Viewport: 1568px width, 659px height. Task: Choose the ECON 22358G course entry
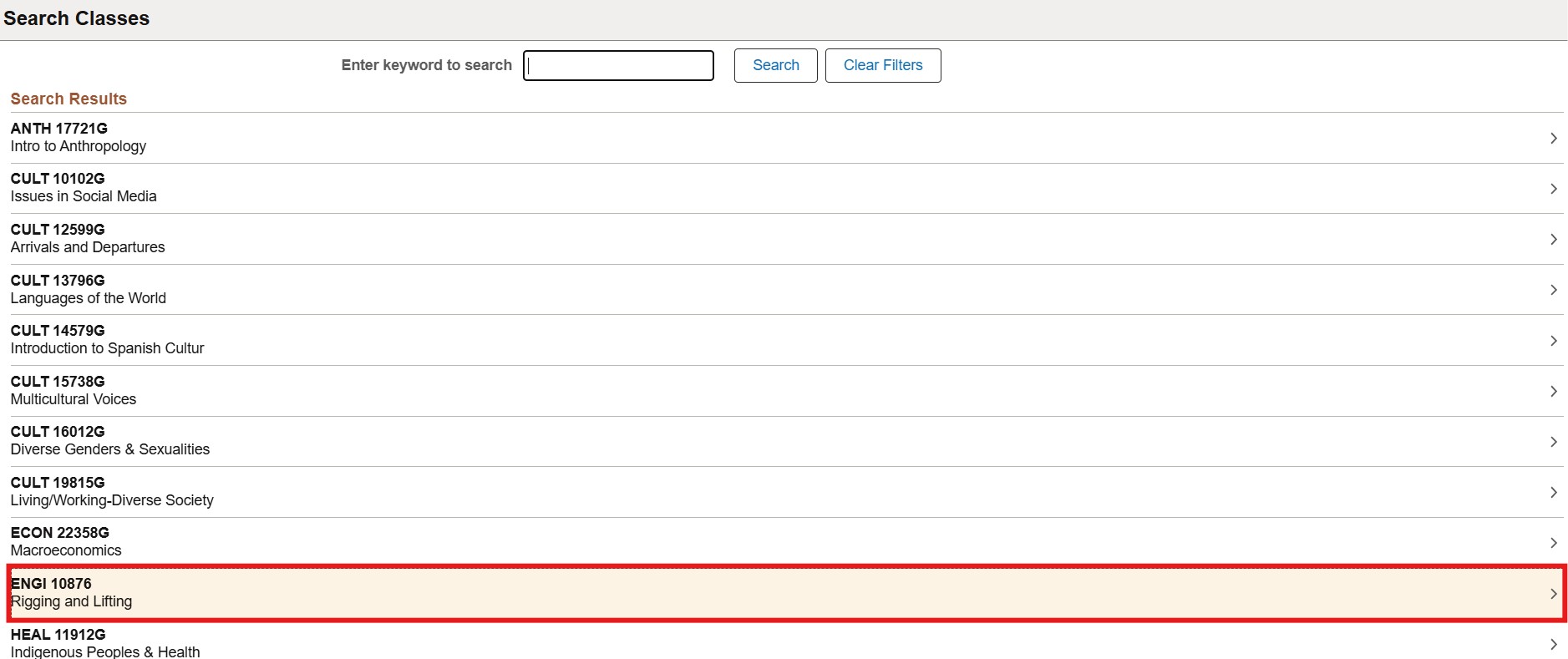point(66,542)
